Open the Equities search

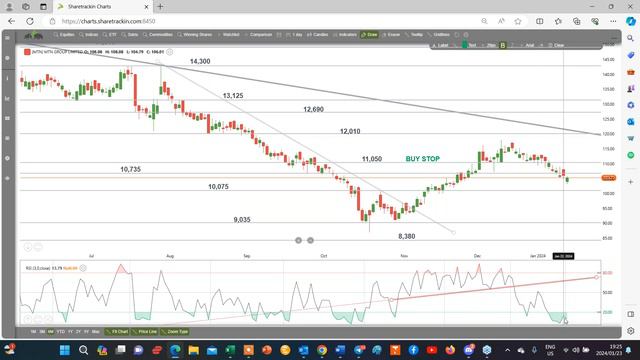click(x=64, y=35)
